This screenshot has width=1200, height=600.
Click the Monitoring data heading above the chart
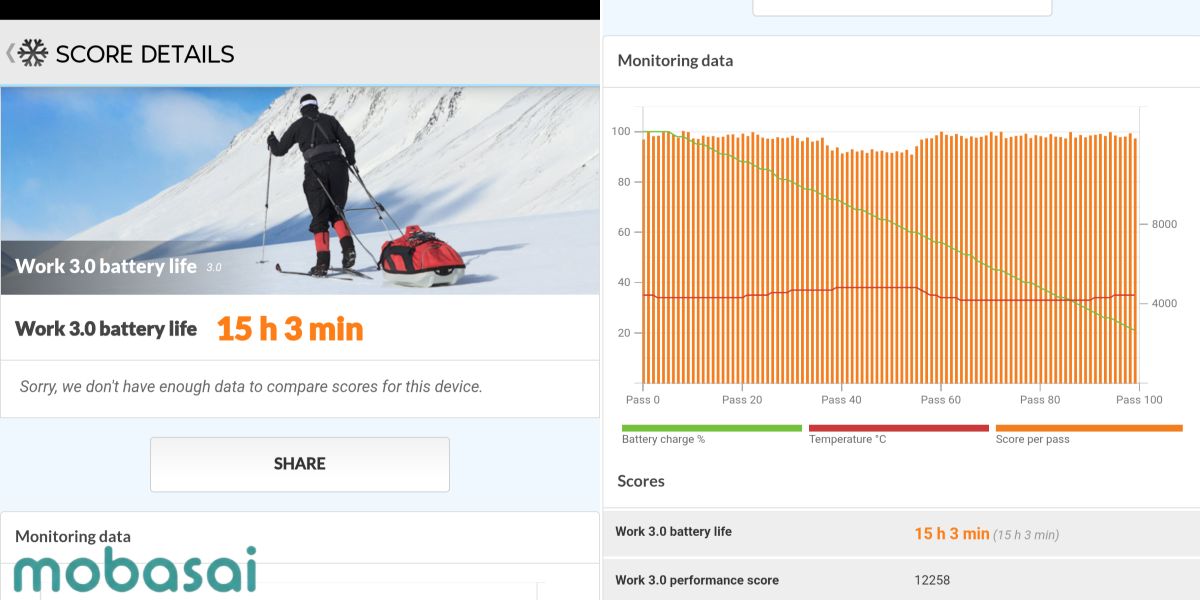tap(675, 60)
